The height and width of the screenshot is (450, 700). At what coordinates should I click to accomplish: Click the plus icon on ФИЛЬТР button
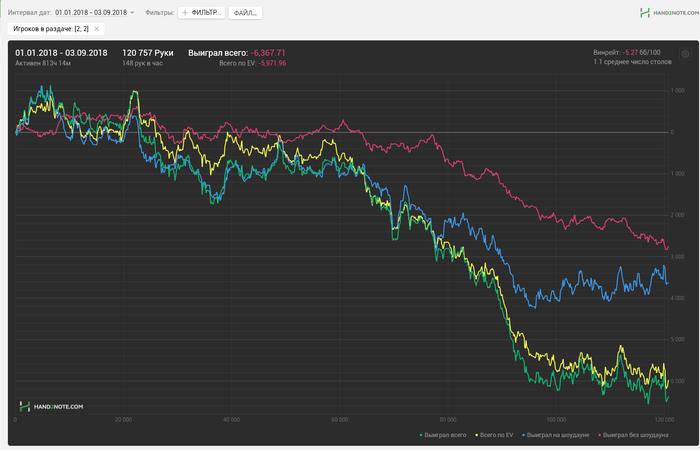[185, 12]
